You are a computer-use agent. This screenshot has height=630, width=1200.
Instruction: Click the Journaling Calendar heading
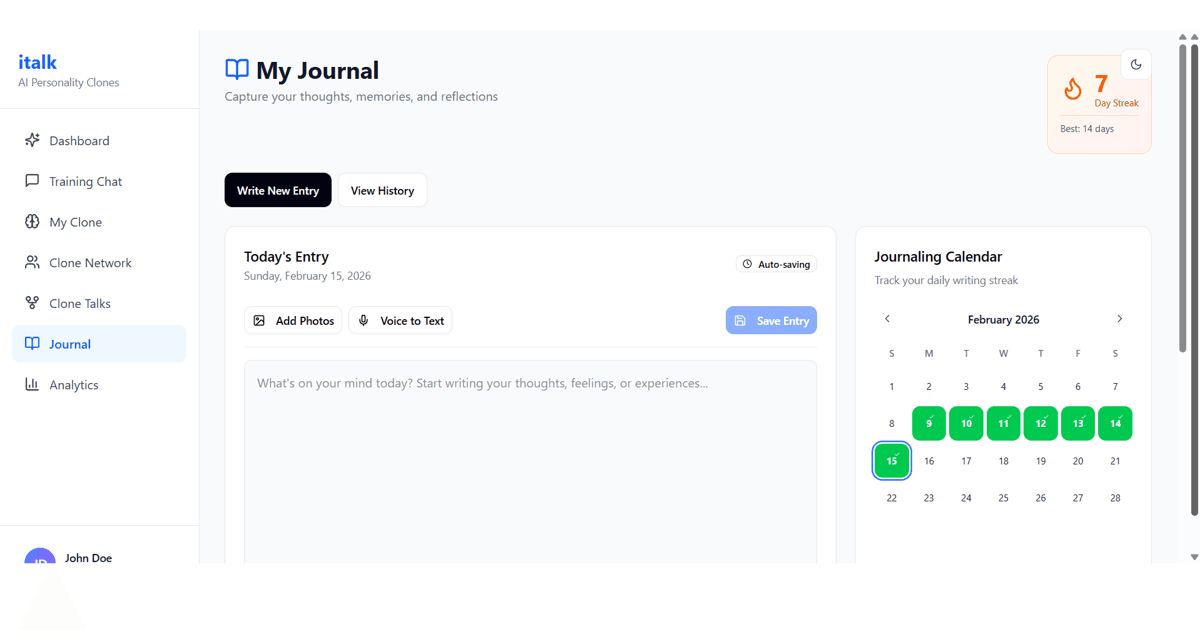[x=938, y=257]
